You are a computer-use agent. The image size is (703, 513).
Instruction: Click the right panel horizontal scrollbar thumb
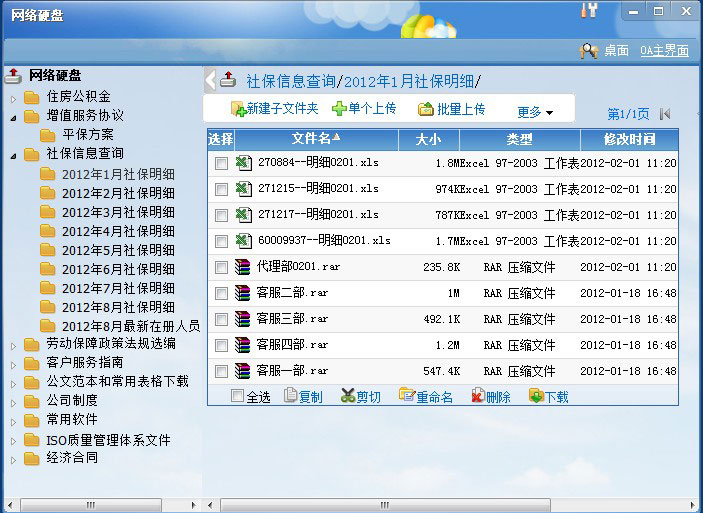click(385, 505)
